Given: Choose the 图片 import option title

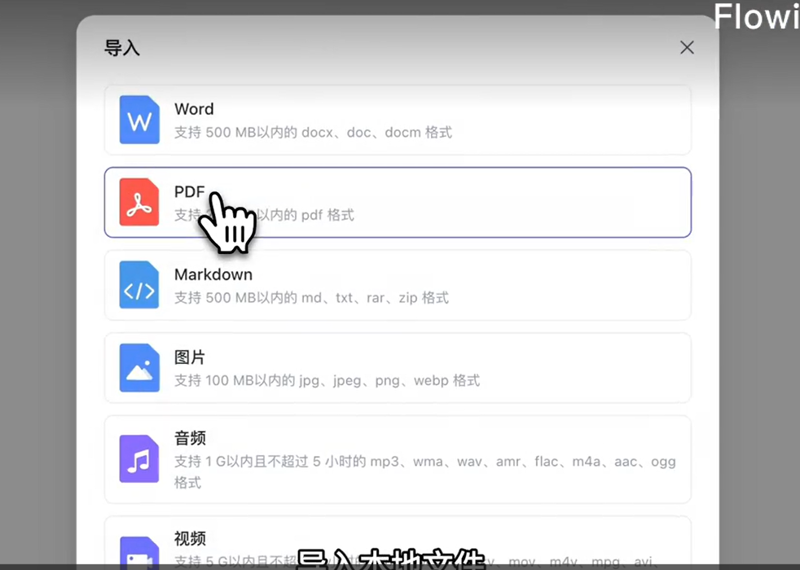Looking at the screenshot, I should pos(189,357).
